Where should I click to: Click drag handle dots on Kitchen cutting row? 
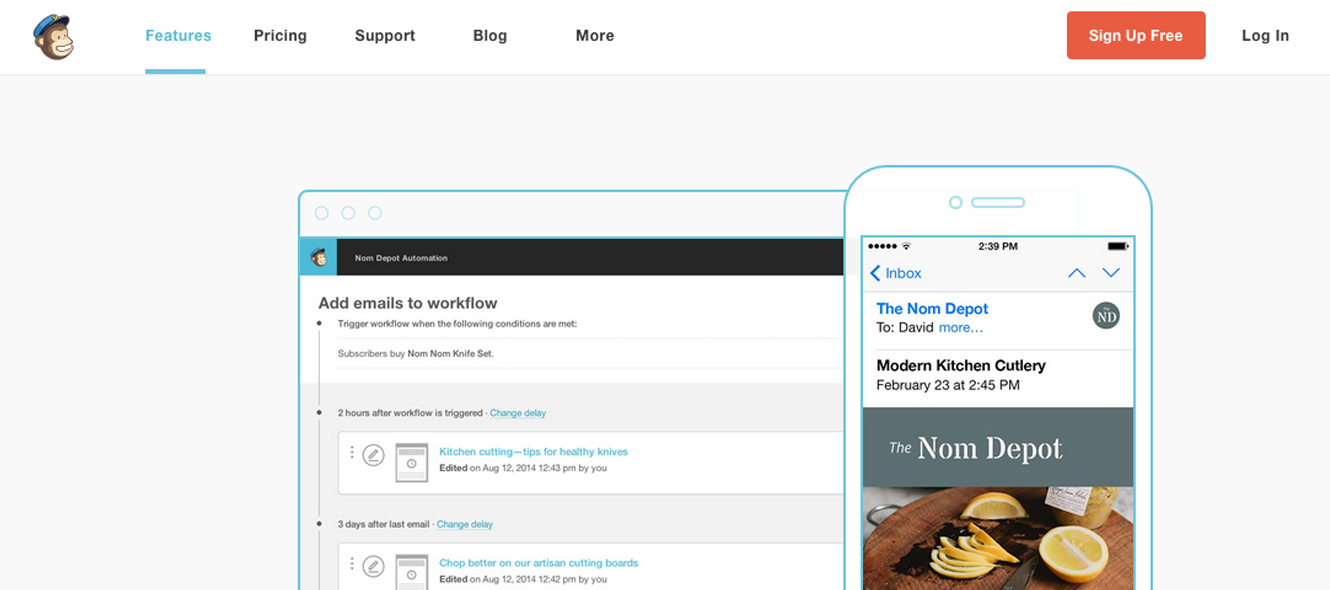click(x=352, y=453)
